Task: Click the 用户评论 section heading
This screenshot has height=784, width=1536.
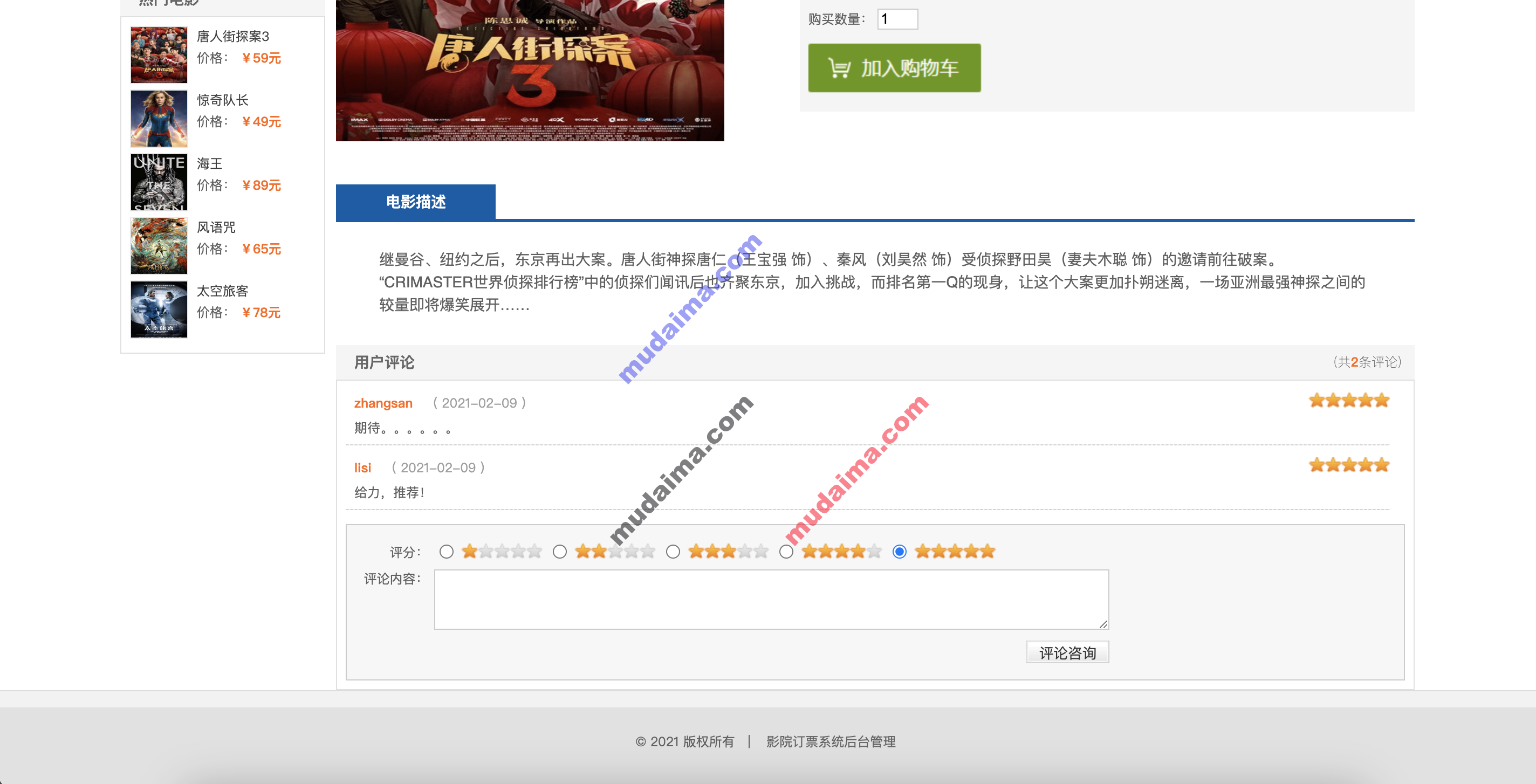Action: coord(384,362)
